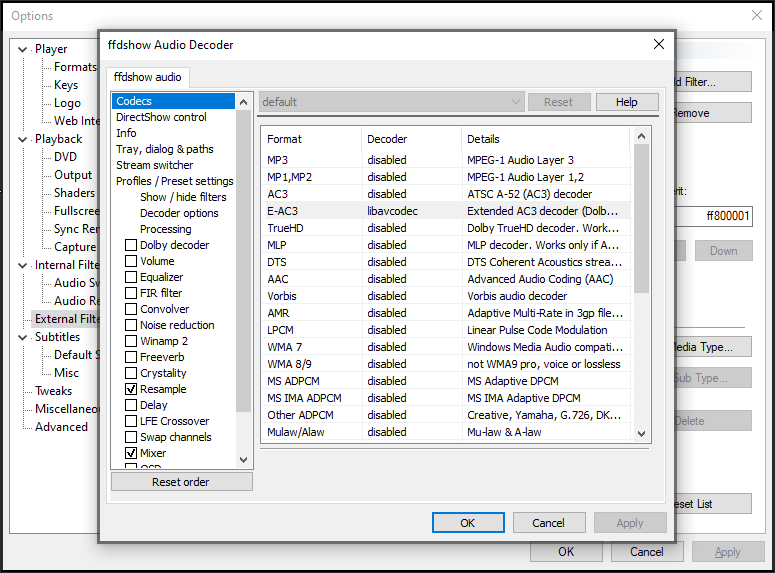Cancel the ffdshow Audio Decoder dialog
775x573 pixels.
[x=549, y=523]
